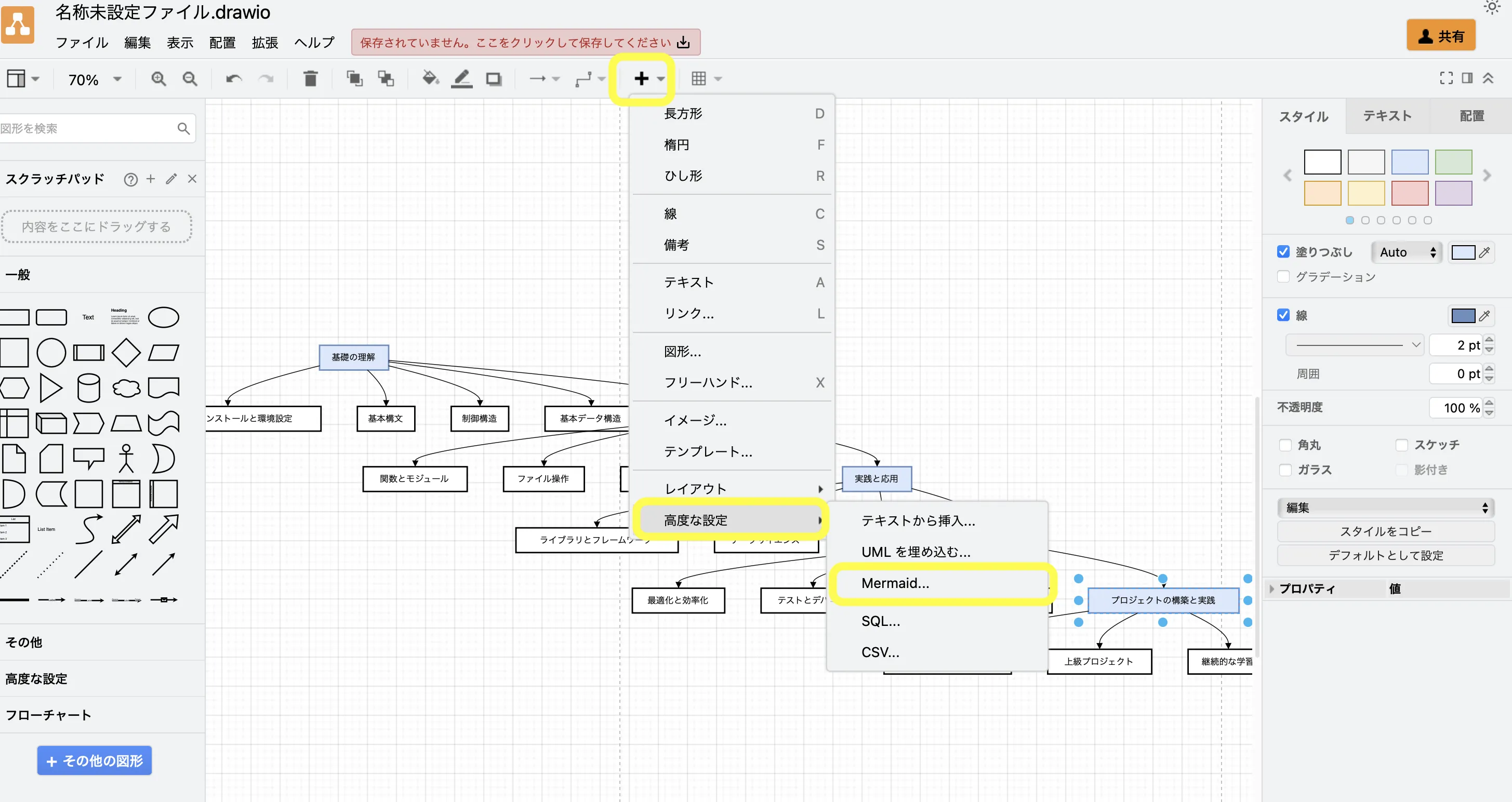Click the redo arrow icon
This screenshot has height=802, width=1512.
point(266,78)
